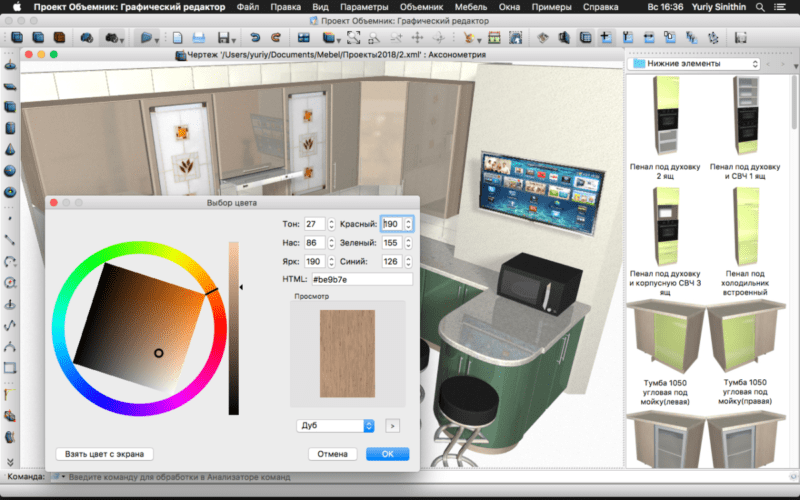Zoom to fit all icon
This screenshot has width=800, height=500.
click(353, 38)
